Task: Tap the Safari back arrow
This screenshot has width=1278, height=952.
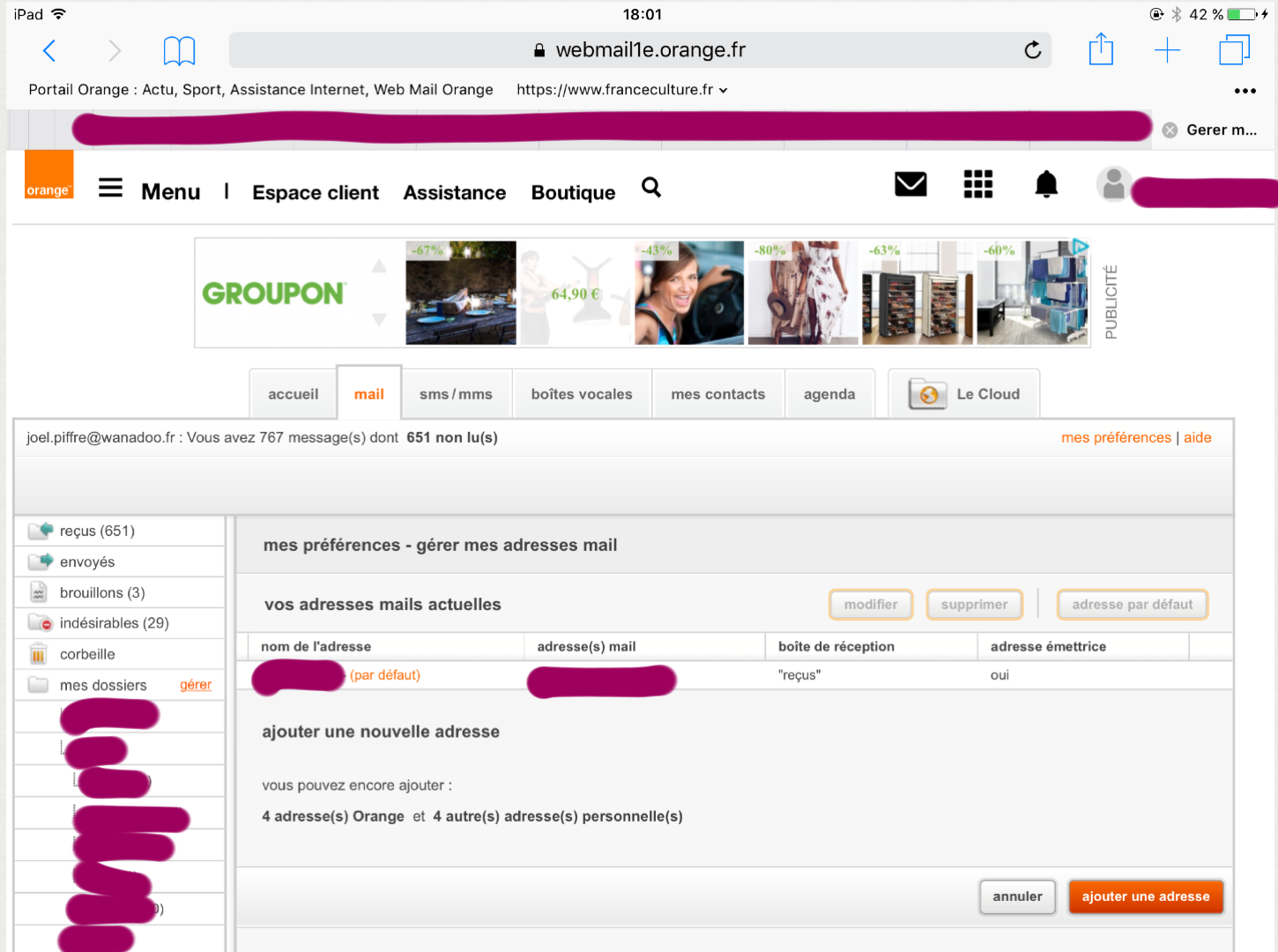Action: (x=49, y=50)
